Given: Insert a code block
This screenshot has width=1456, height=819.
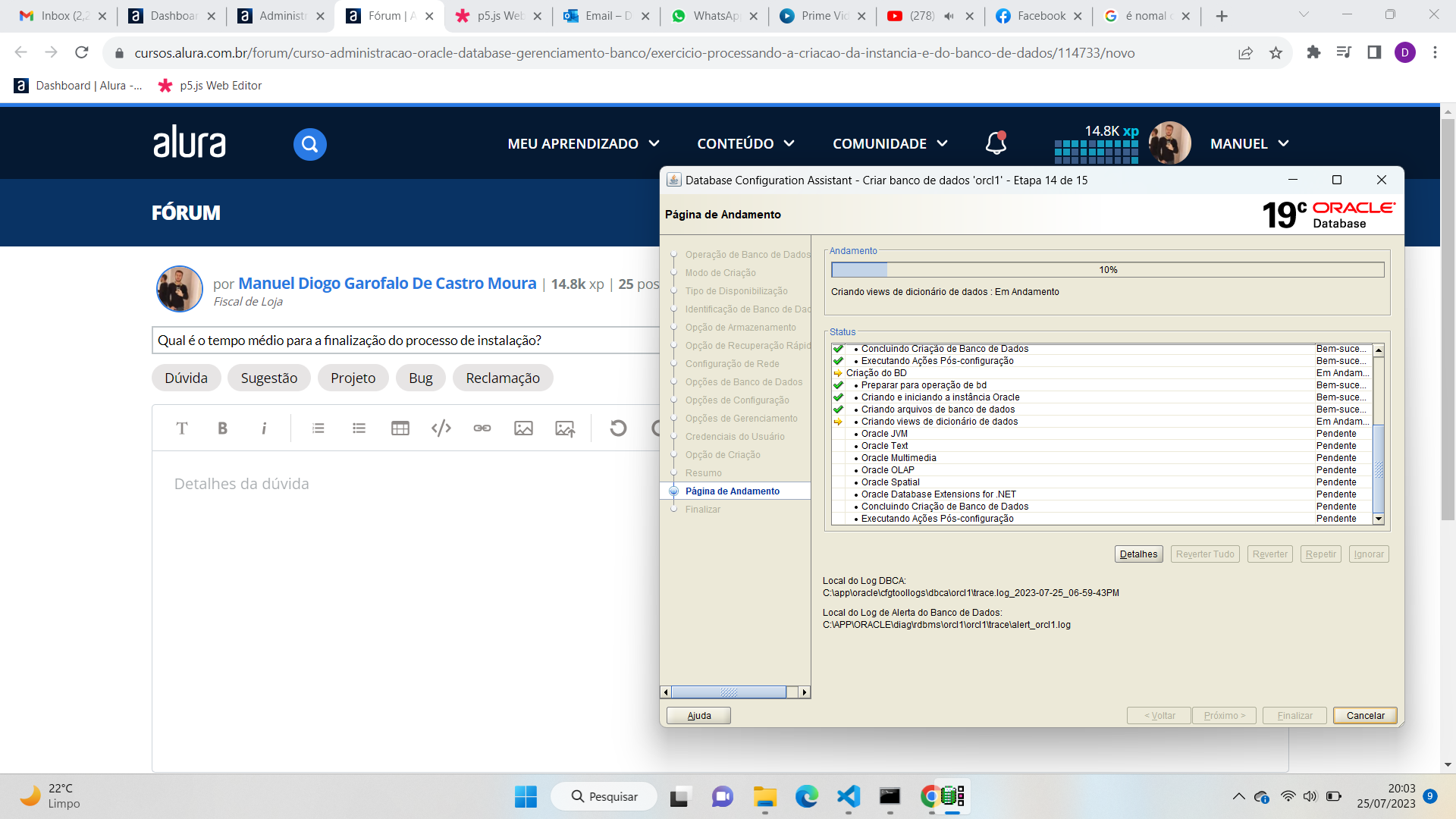Looking at the screenshot, I should 441,428.
